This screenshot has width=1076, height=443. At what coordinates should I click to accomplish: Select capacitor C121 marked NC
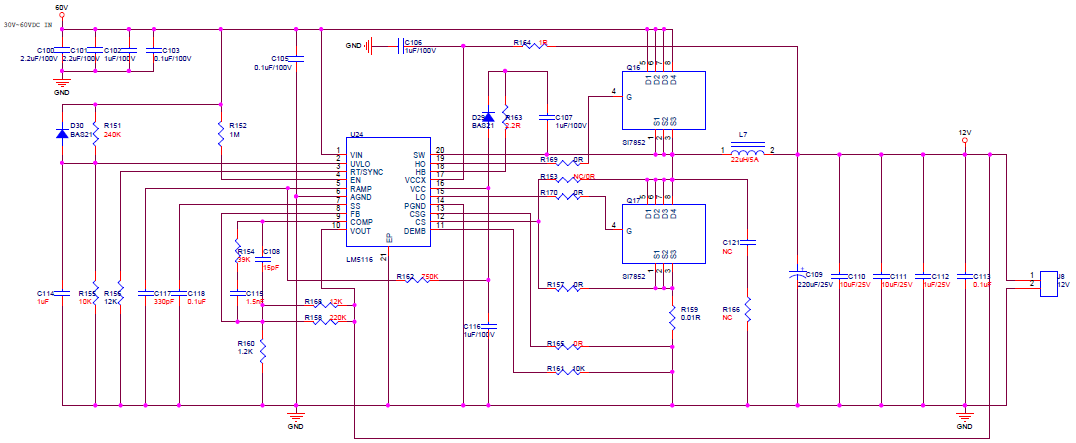(747, 242)
